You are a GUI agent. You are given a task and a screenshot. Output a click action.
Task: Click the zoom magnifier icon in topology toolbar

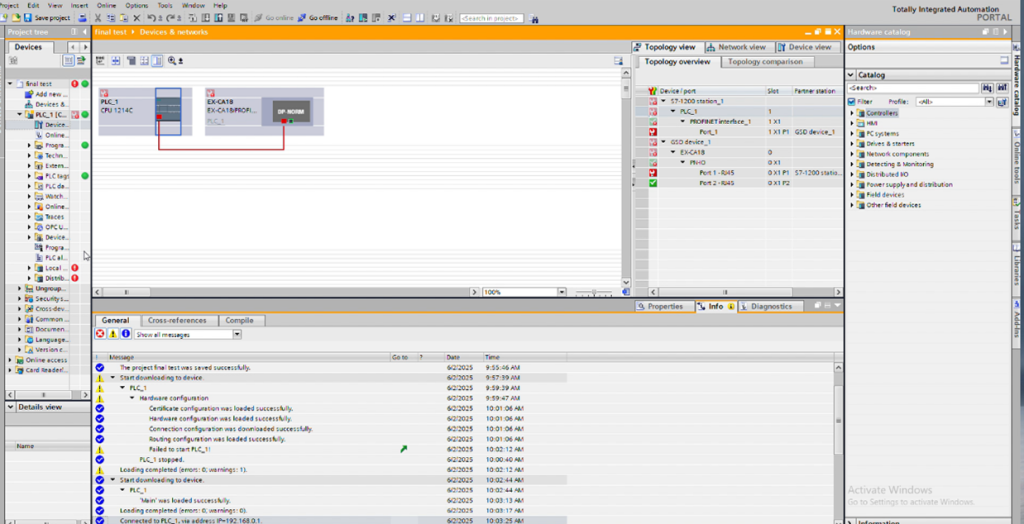tap(172, 60)
